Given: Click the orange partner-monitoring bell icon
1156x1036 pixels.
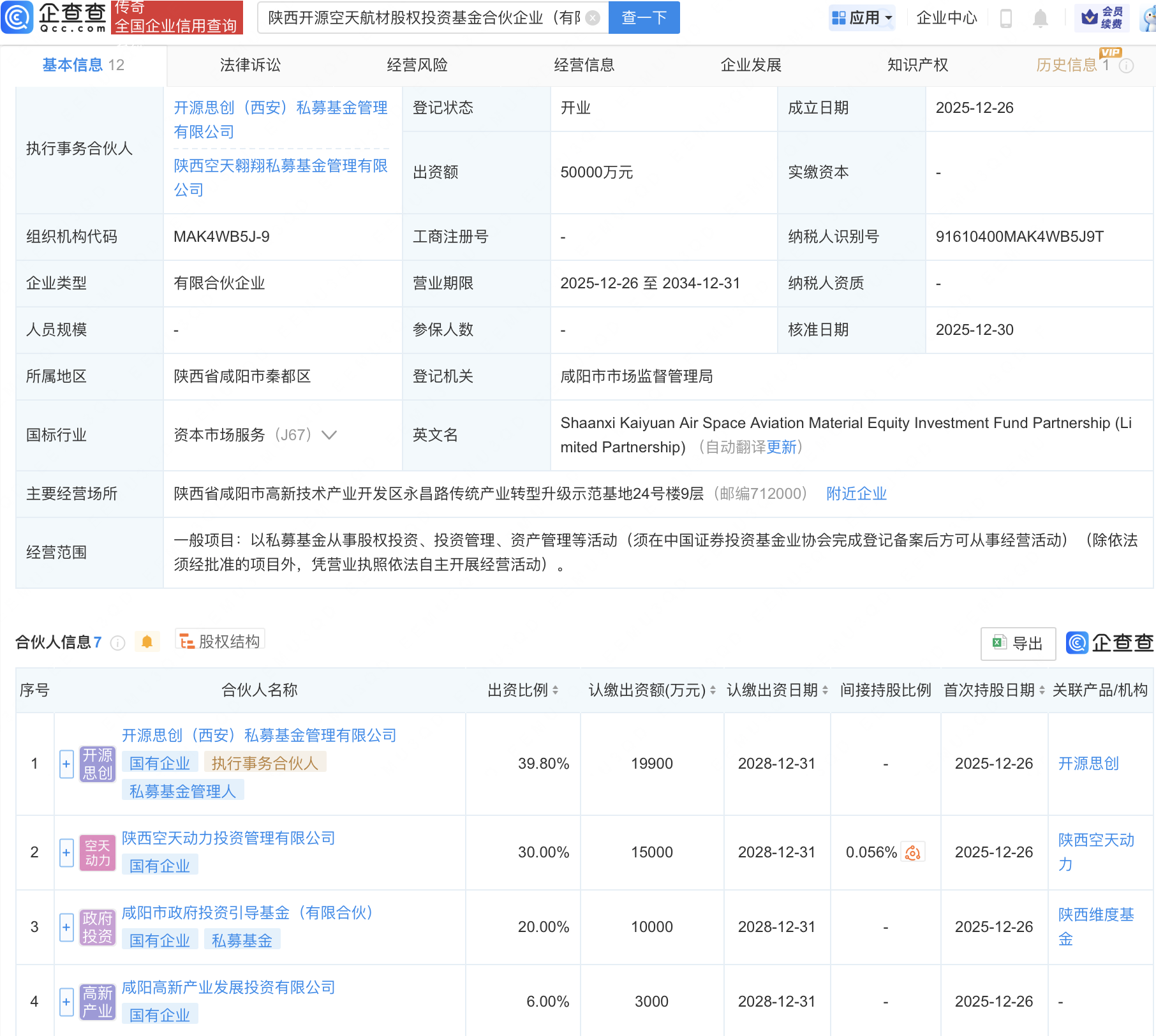Looking at the screenshot, I should point(147,642).
